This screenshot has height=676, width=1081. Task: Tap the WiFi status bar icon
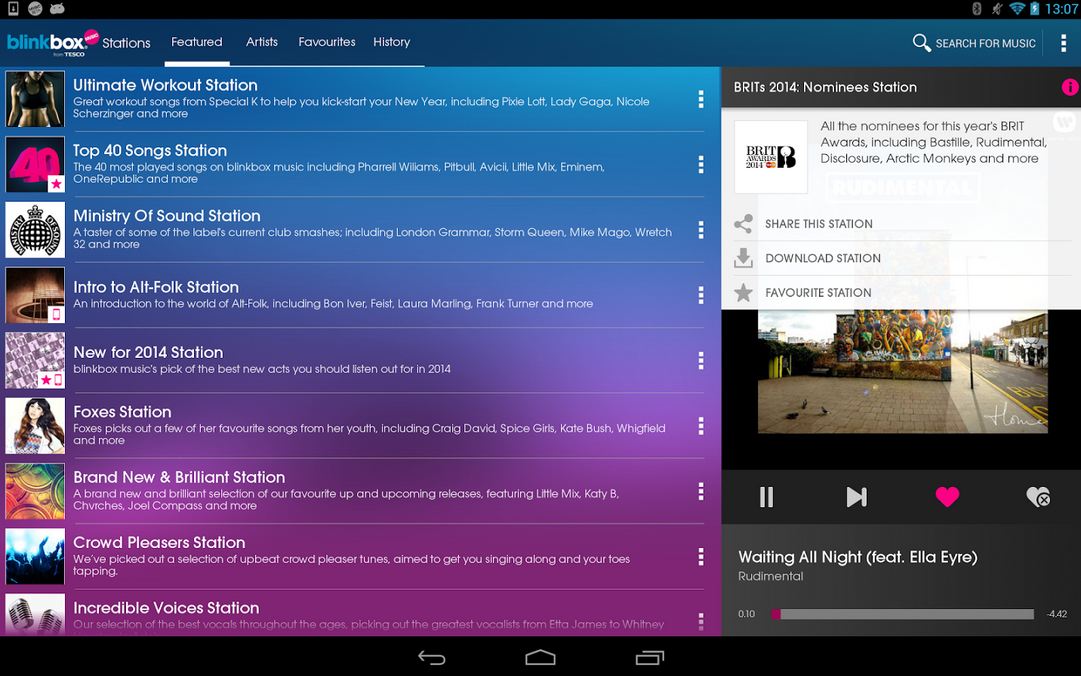coord(1016,8)
